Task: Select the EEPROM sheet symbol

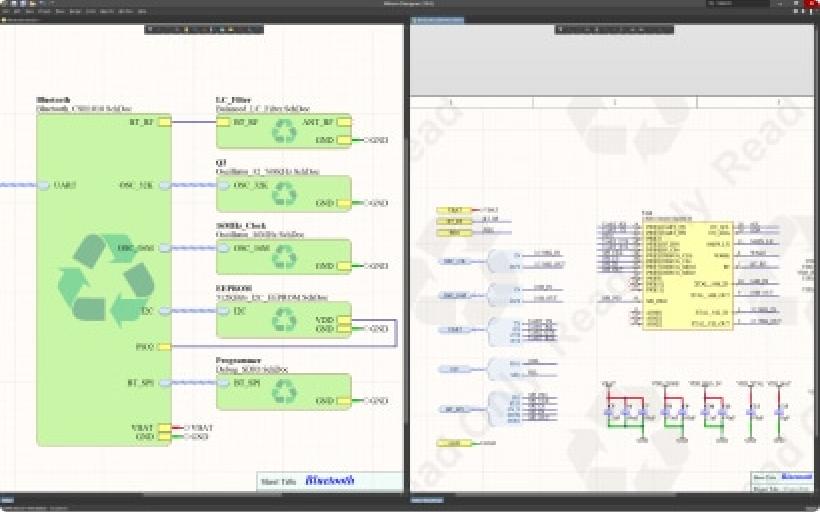Action: point(283,320)
